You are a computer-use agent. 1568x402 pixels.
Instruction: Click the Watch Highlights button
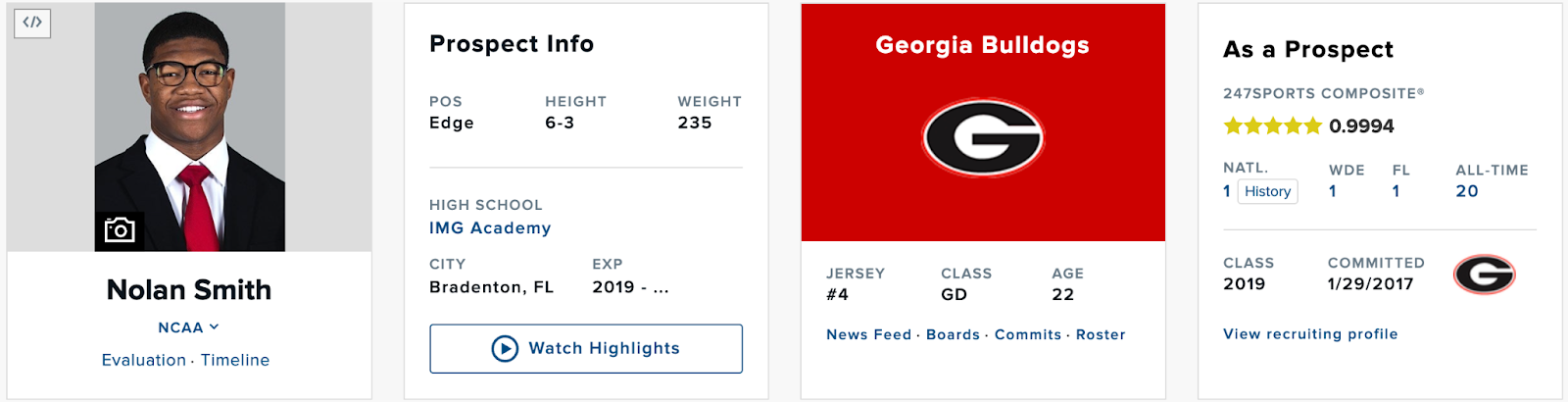(x=586, y=349)
